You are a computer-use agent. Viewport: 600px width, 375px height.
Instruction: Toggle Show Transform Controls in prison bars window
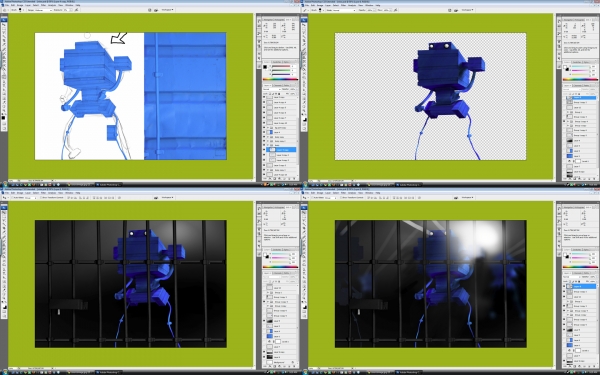(x=41, y=197)
